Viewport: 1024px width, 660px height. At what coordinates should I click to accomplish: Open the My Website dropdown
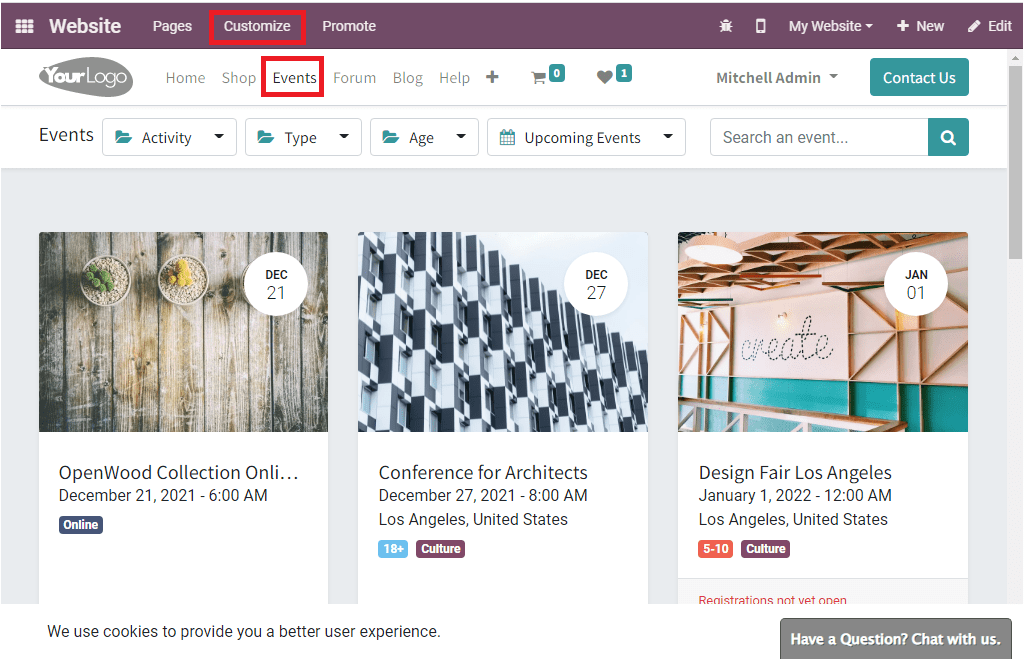pyautogui.click(x=829, y=26)
